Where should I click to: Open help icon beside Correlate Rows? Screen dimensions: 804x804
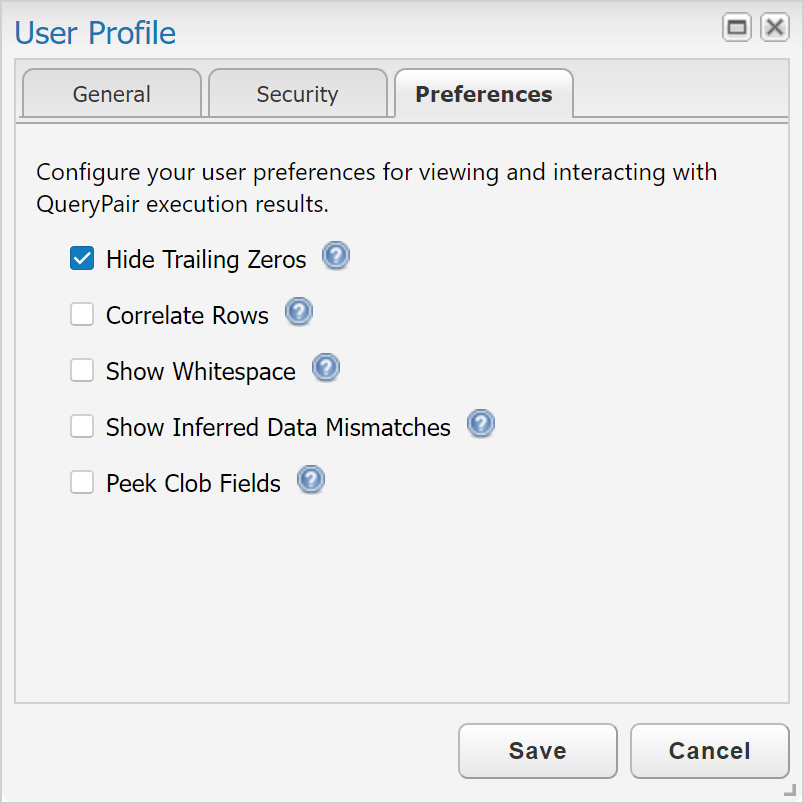[299, 311]
